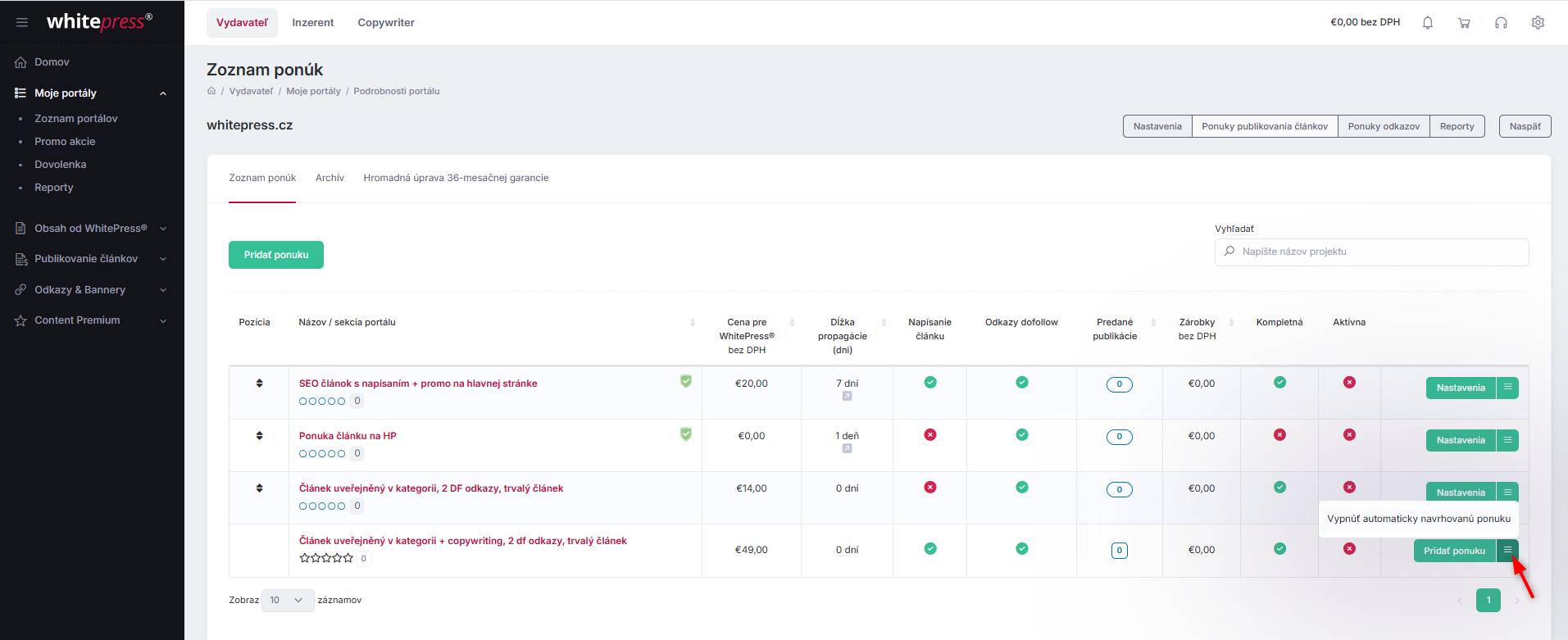Open the notifications bell

pyautogui.click(x=1427, y=22)
